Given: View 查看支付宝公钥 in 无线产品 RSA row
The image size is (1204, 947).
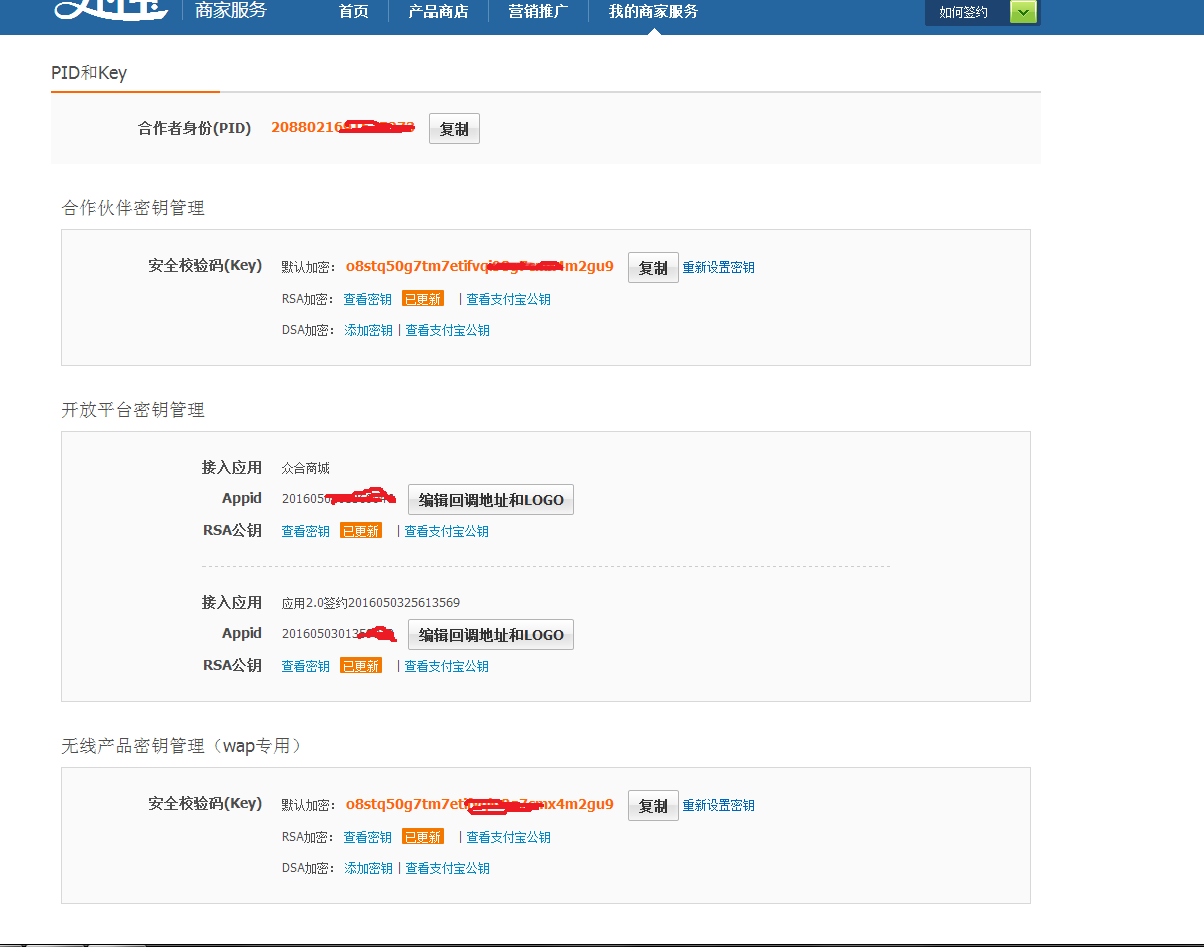Looking at the screenshot, I should pos(508,837).
